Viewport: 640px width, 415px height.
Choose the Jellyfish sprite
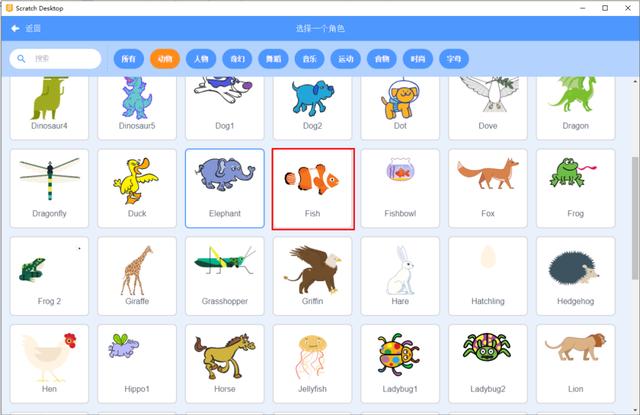[312, 364]
